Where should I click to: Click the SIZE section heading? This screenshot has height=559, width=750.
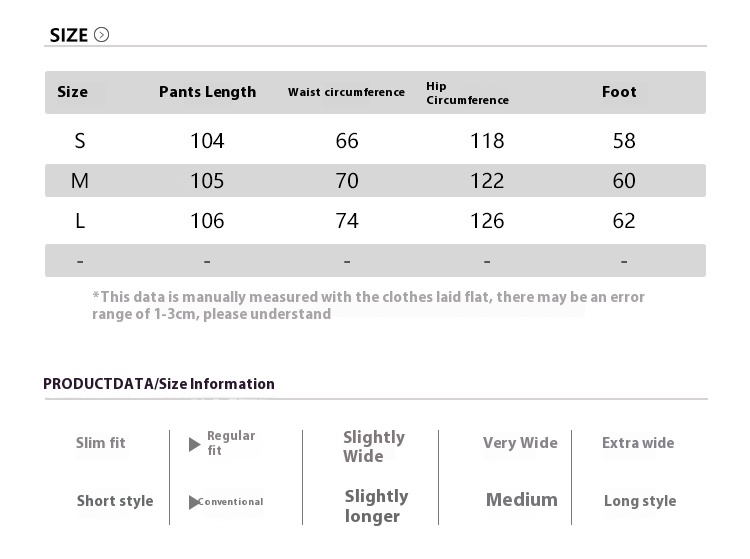coord(69,36)
